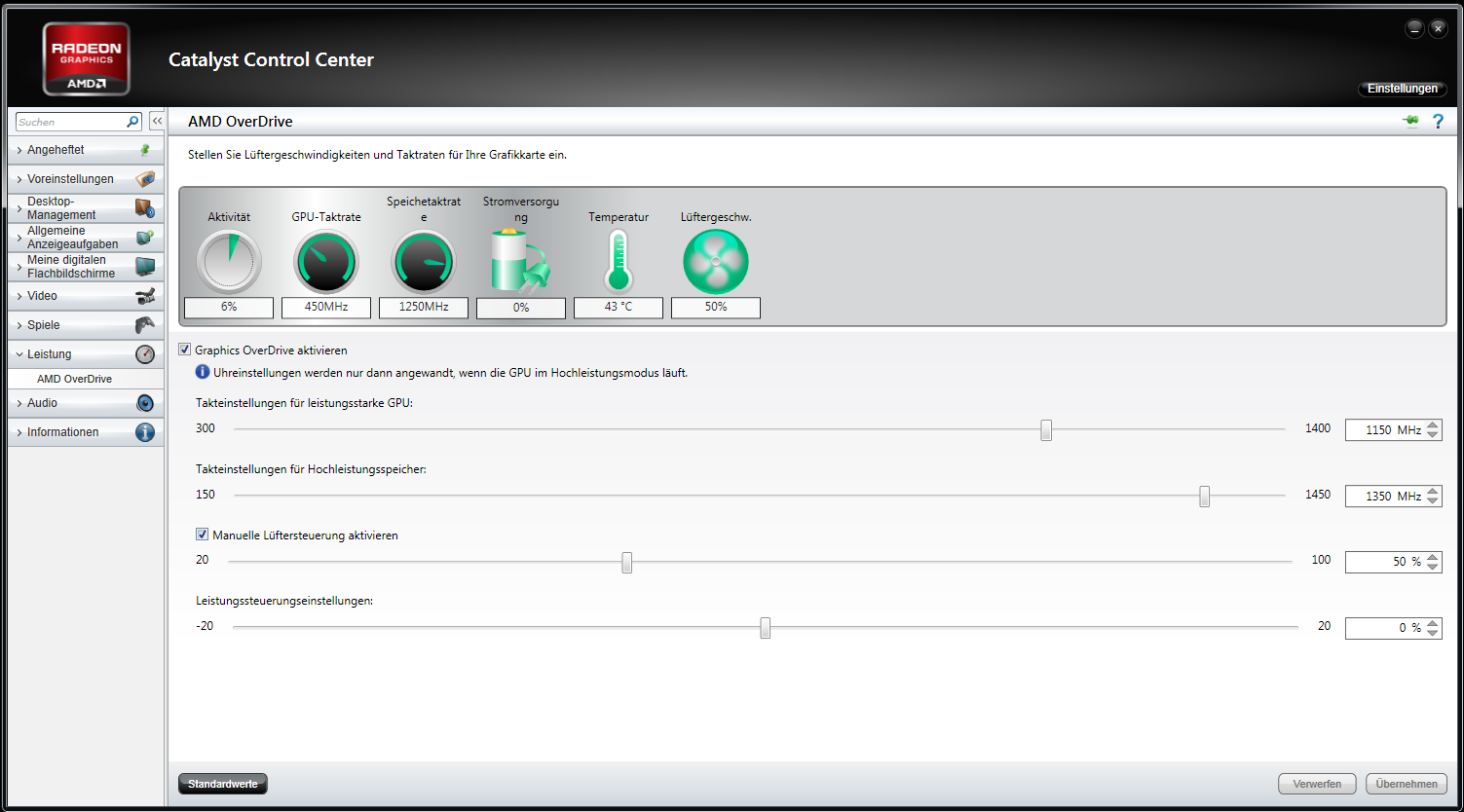Toggle Manuelle Lüftersteuerung aktivieren checkbox

tap(203, 535)
